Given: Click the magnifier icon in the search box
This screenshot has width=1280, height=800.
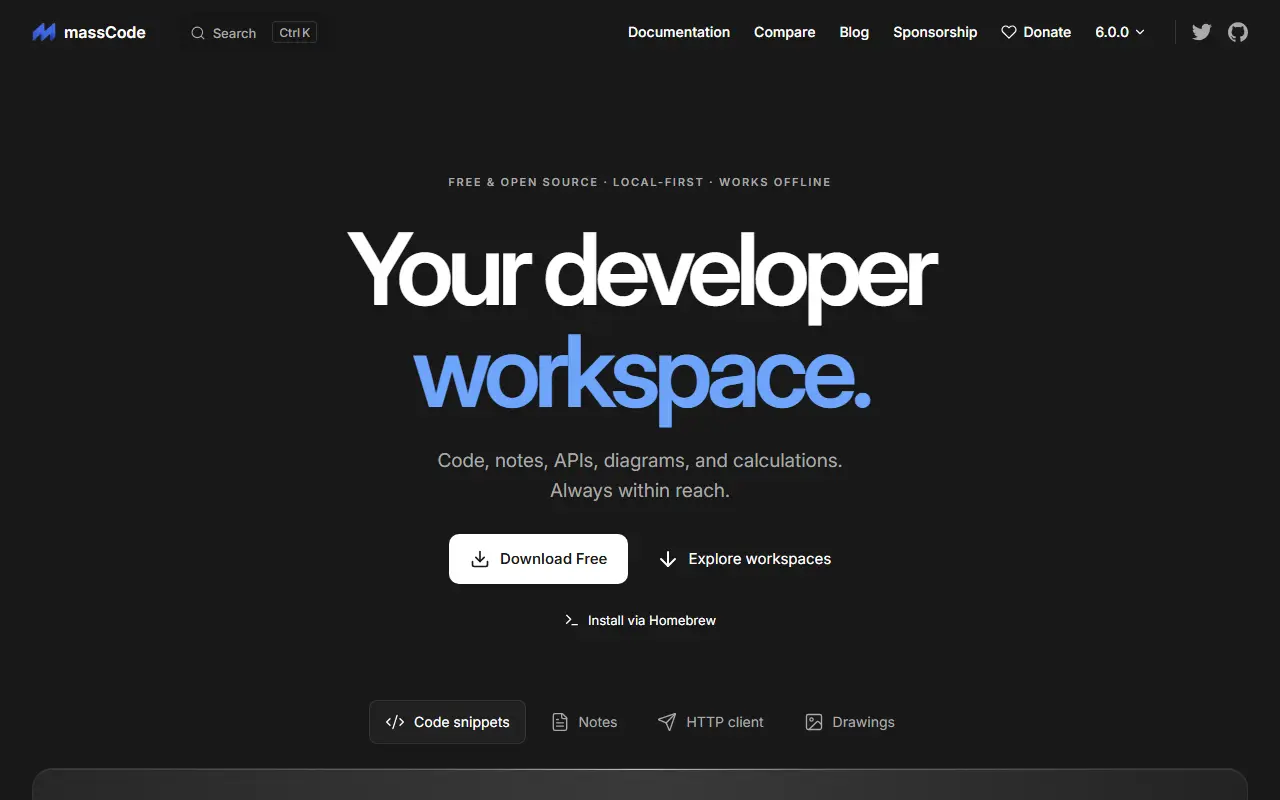Looking at the screenshot, I should click(198, 33).
